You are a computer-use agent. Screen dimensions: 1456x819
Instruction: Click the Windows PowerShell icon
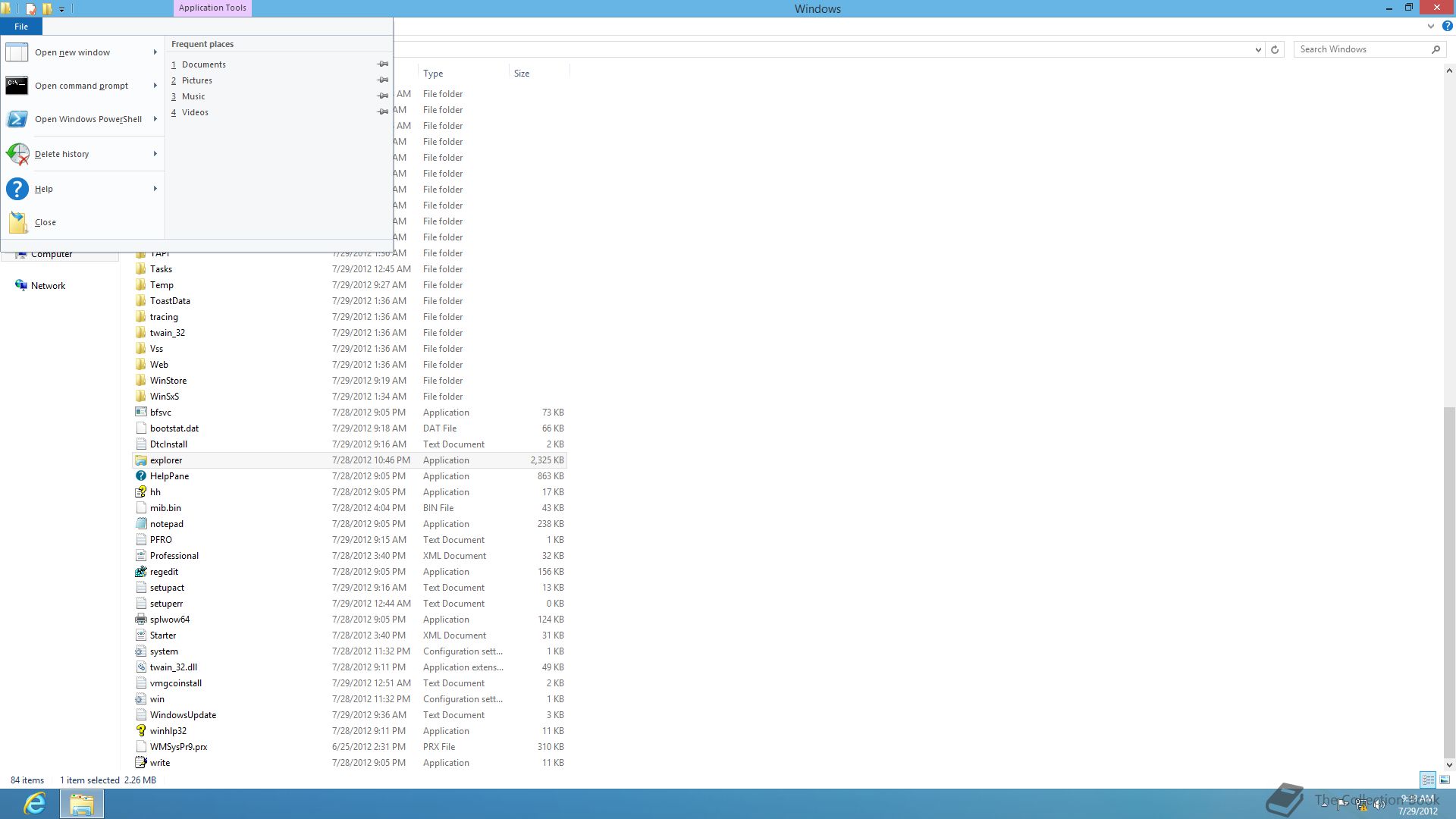(x=17, y=119)
